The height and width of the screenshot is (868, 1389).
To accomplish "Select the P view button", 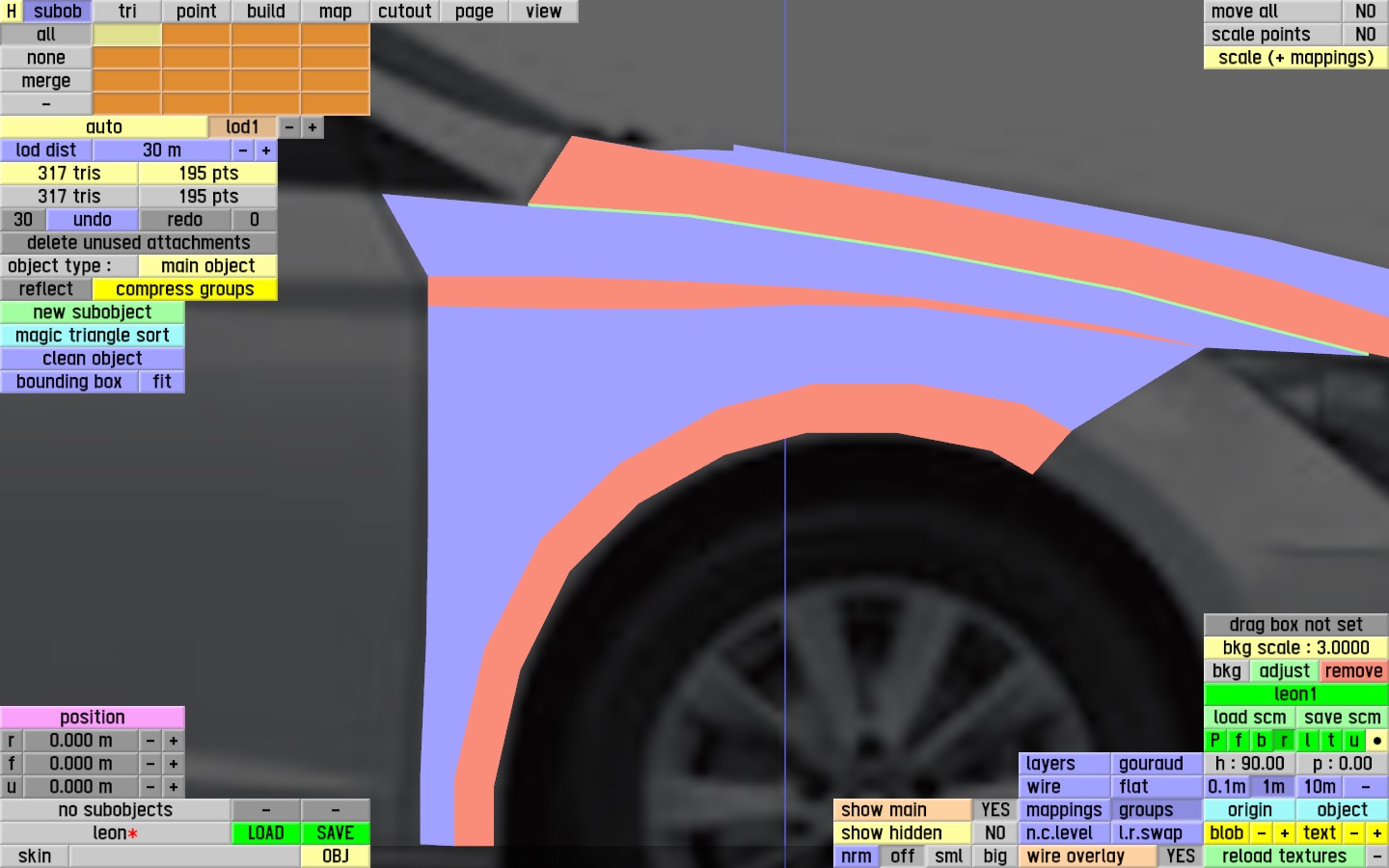I will (x=1215, y=741).
